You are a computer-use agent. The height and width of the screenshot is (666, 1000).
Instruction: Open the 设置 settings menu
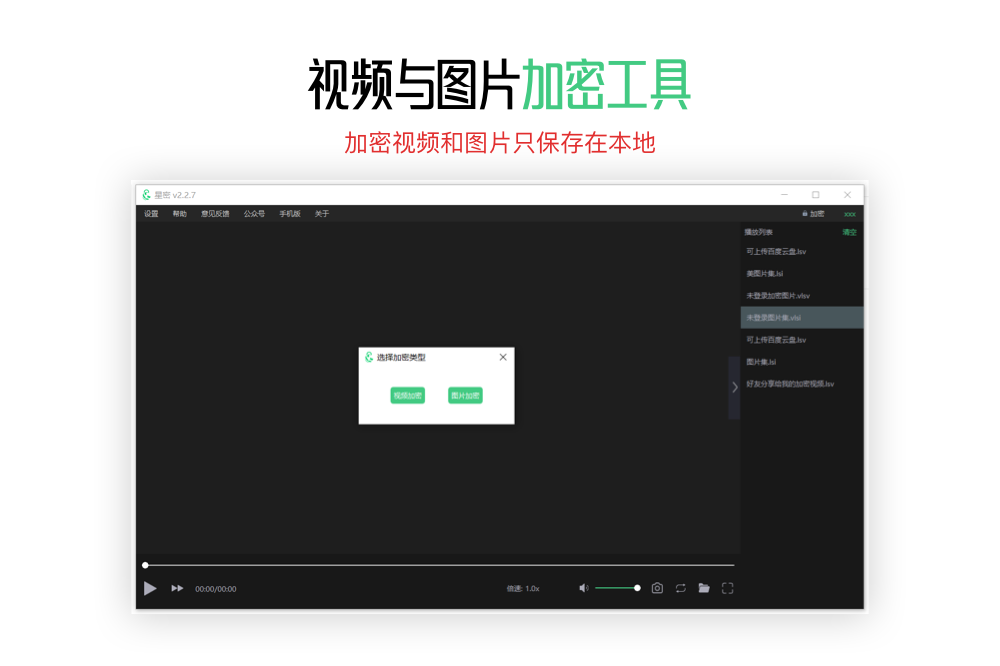(151, 214)
